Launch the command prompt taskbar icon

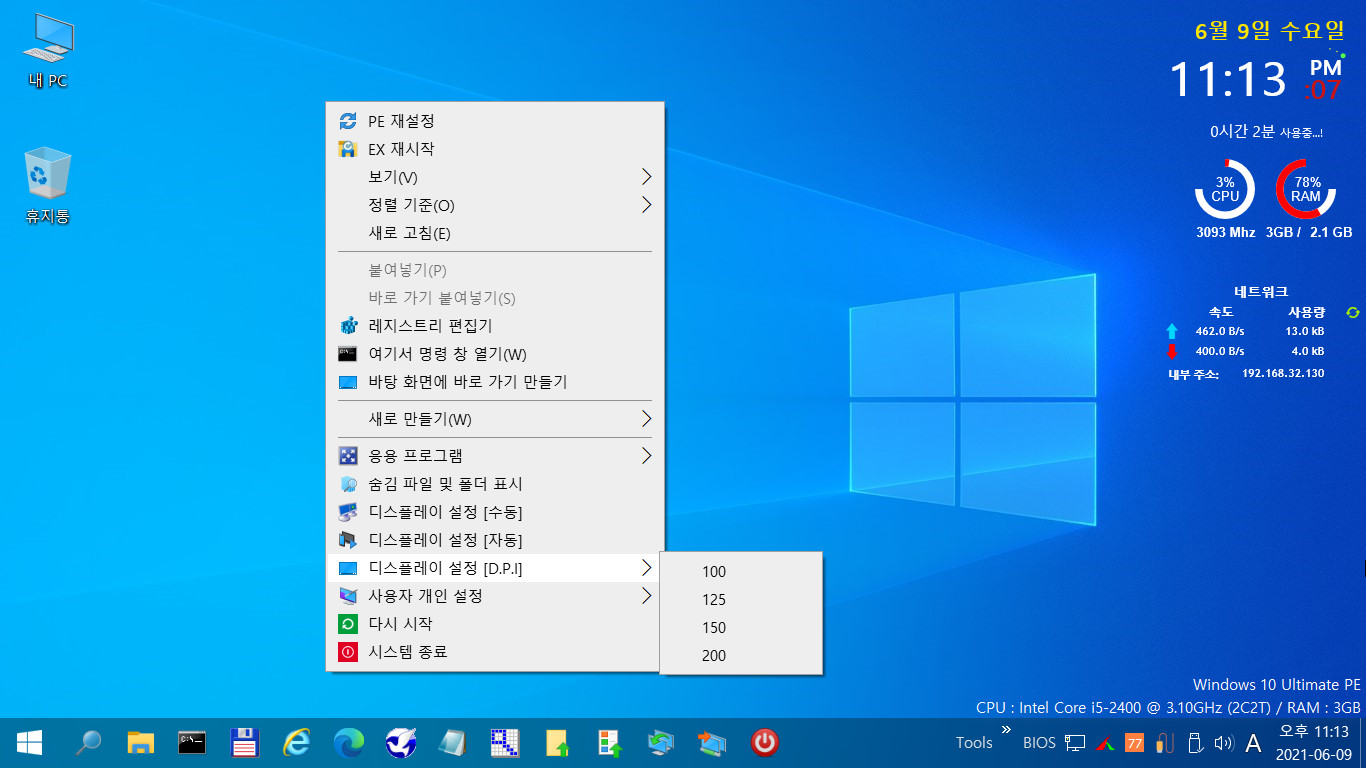[x=192, y=742]
